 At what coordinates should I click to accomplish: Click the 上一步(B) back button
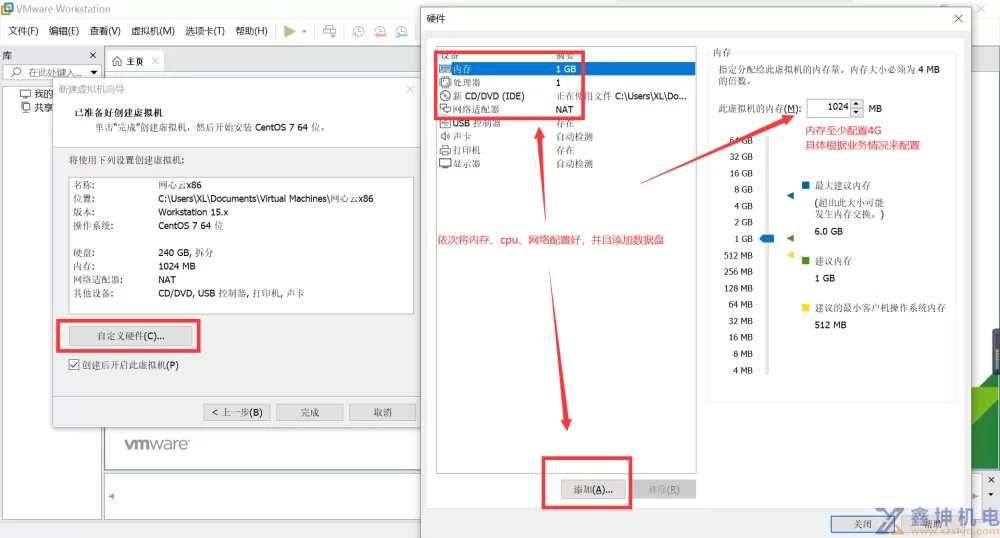(x=237, y=412)
